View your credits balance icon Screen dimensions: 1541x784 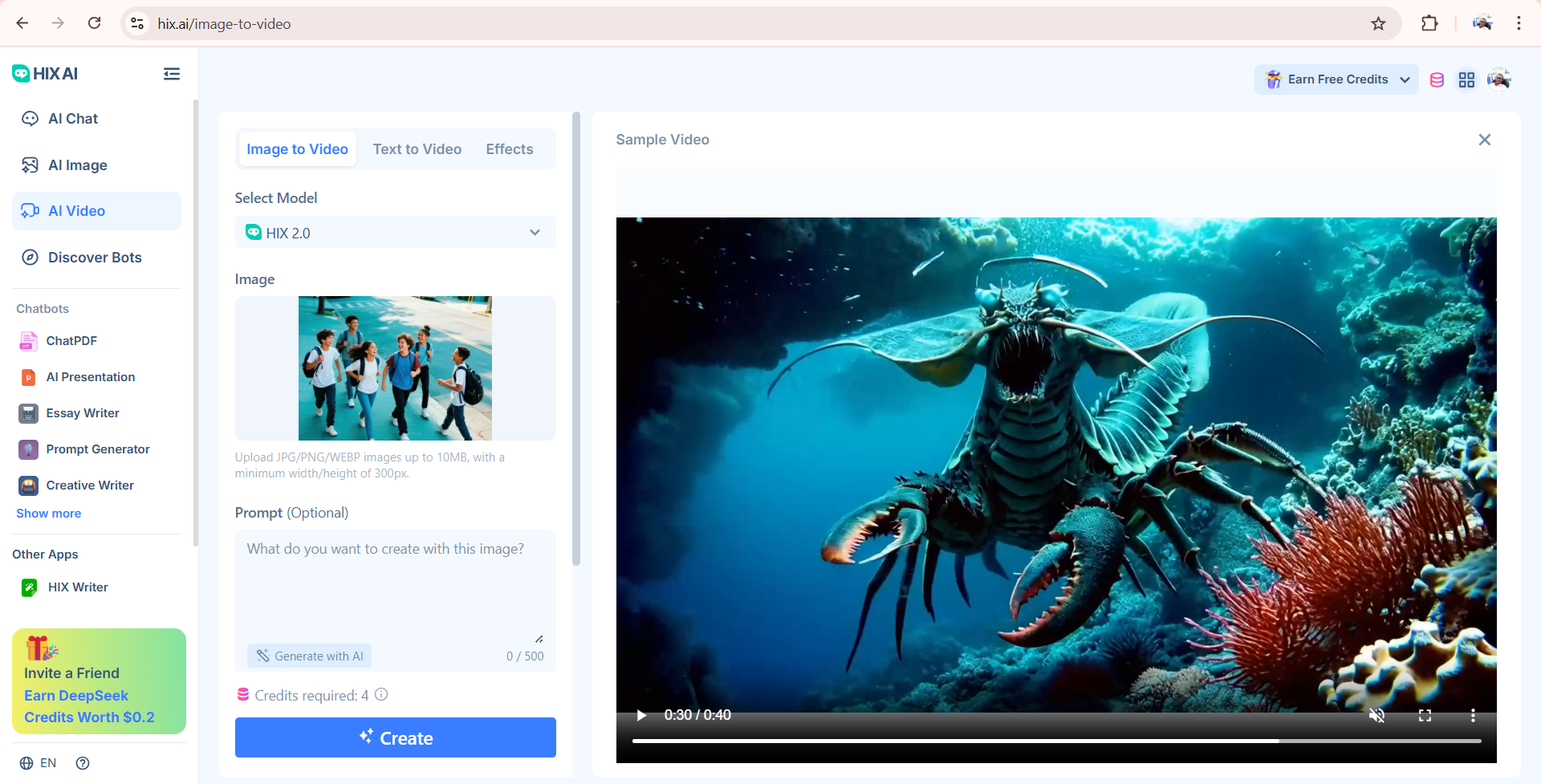coord(1437,79)
